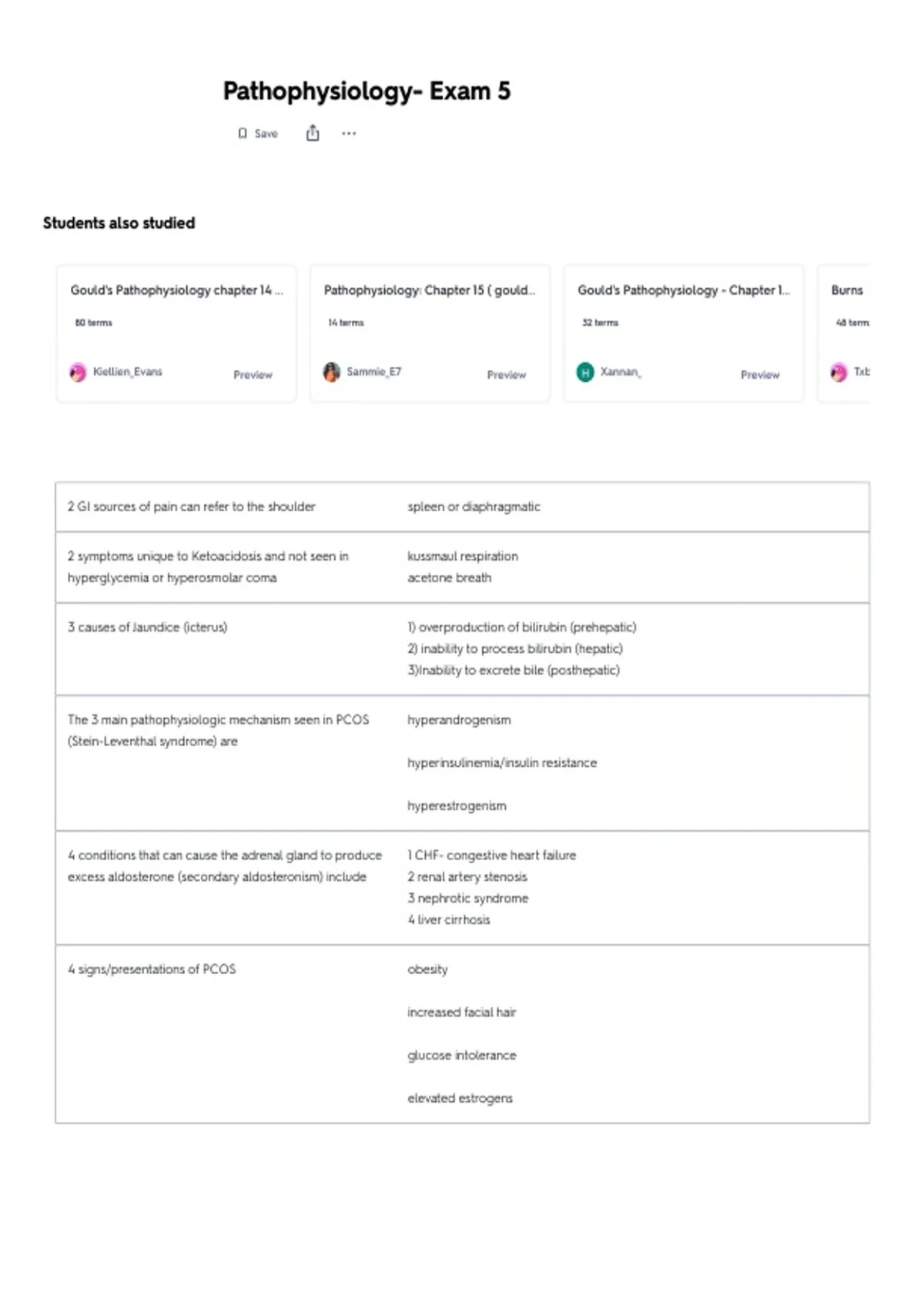This screenshot has width=924, height=1309.
Task: Click the Save bookmark icon
Action: tap(243, 134)
